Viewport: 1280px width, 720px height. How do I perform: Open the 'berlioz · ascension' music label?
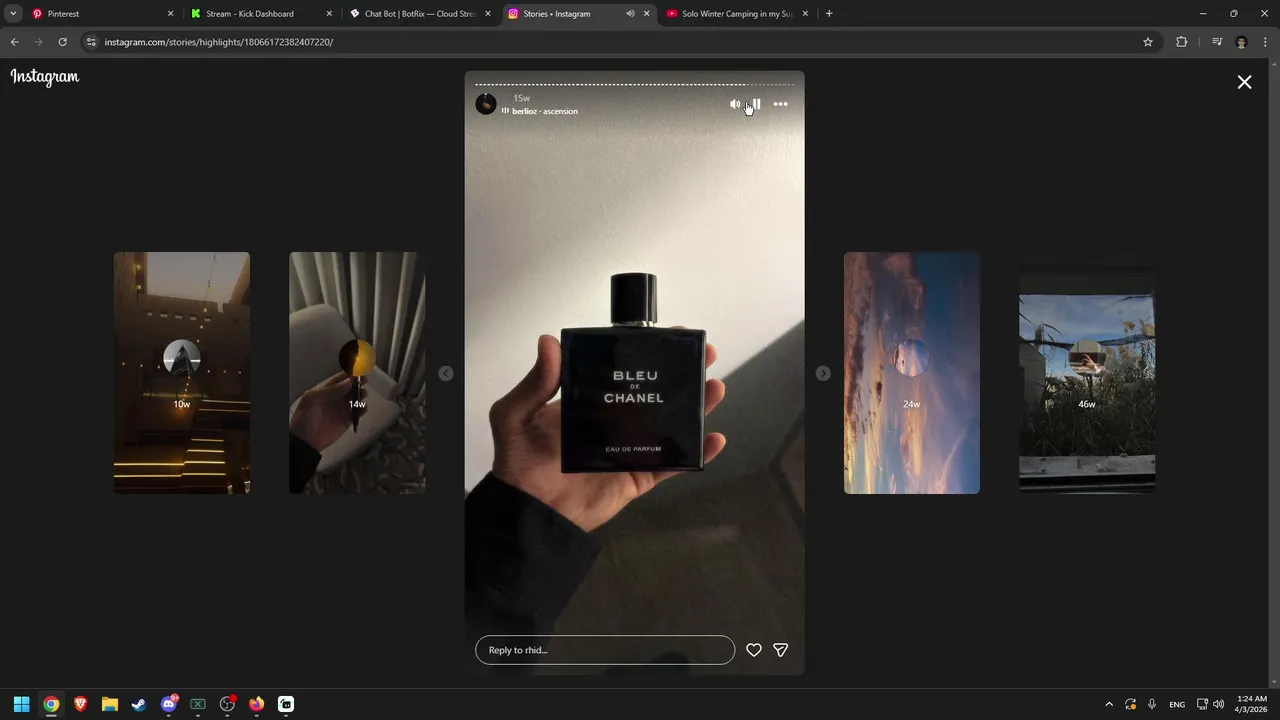pos(540,111)
